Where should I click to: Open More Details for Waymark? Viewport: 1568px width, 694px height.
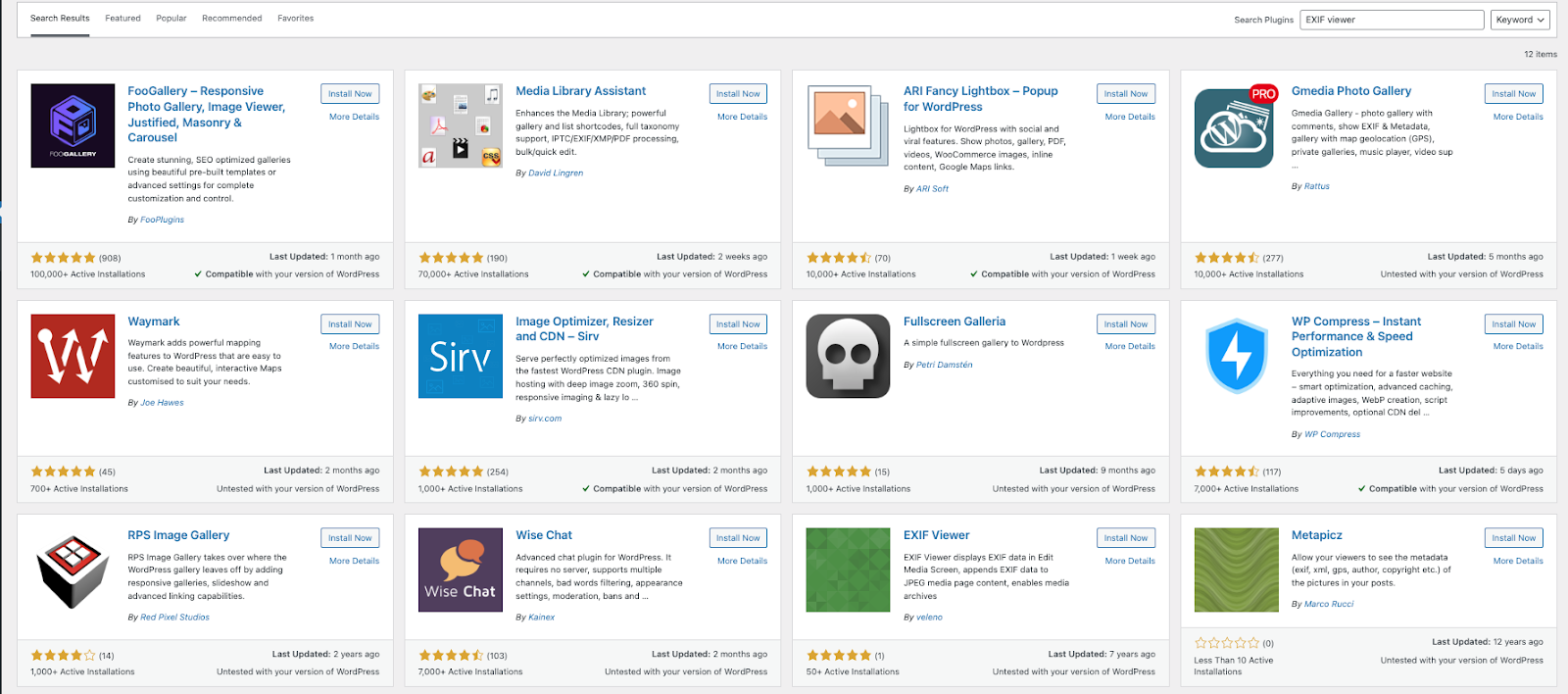click(354, 346)
